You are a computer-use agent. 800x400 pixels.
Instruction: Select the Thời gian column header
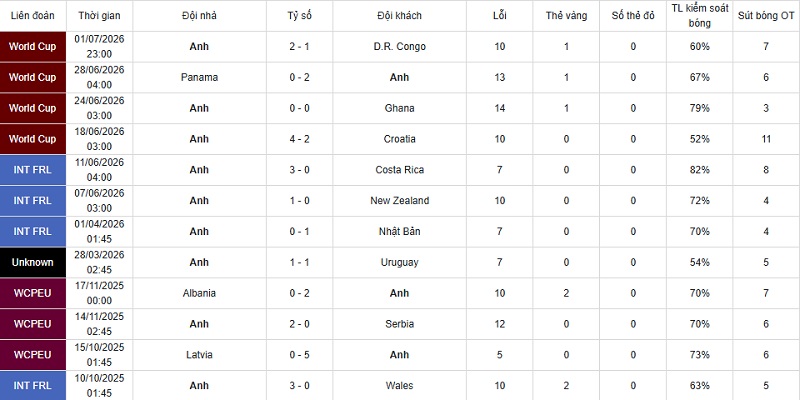(x=99, y=15)
